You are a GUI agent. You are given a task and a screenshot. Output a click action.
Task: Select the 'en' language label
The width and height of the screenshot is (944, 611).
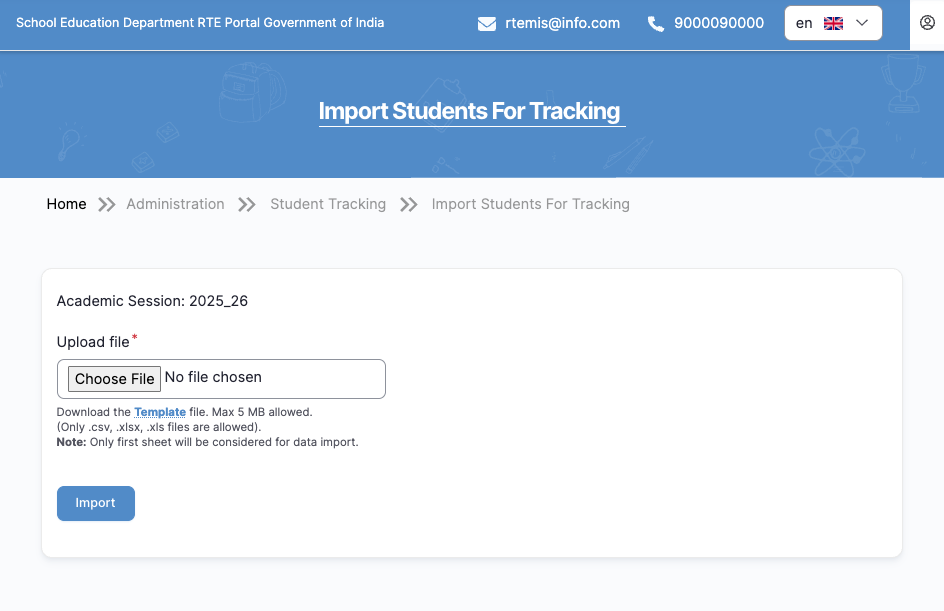(x=804, y=23)
